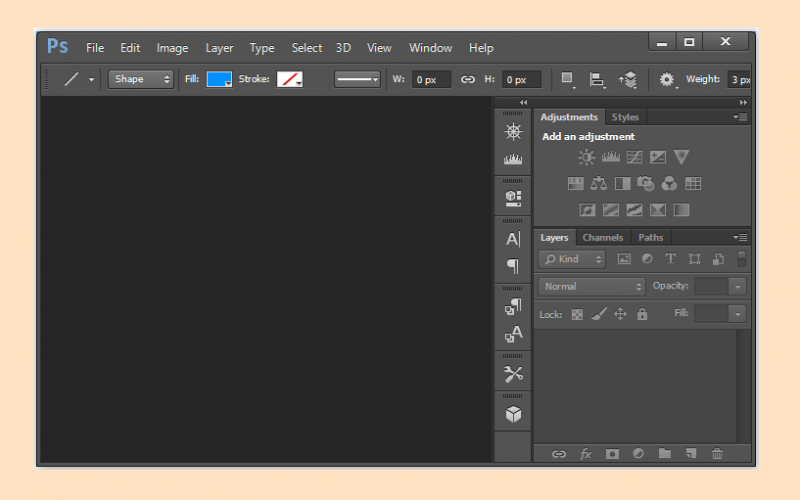Toggle filter for pixel layers
The width and height of the screenshot is (800, 500).
[x=624, y=259]
